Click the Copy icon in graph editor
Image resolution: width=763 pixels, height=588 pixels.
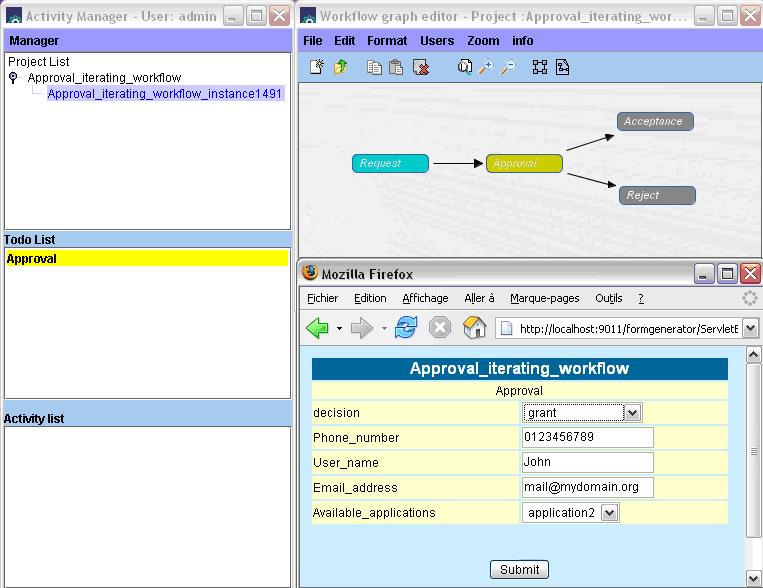[x=374, y=67]
